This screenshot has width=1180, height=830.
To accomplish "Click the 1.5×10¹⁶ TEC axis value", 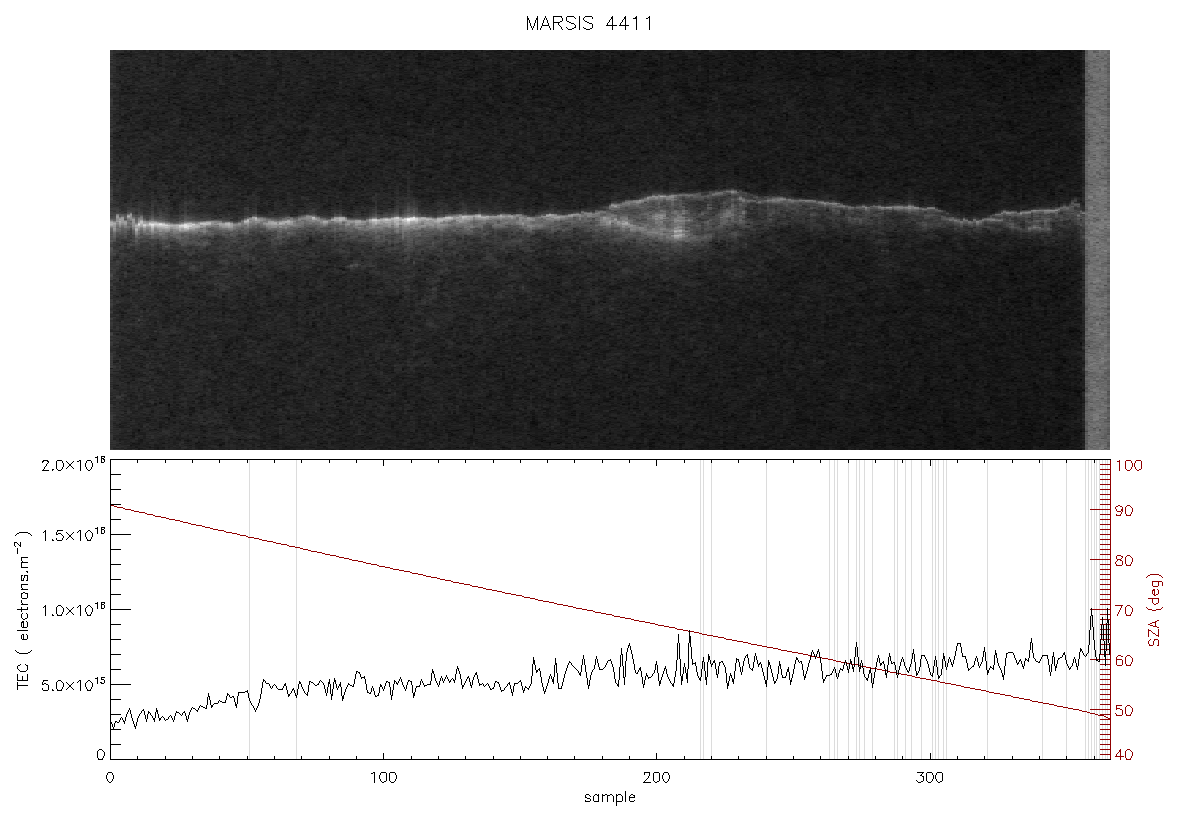I will point(73,535).
